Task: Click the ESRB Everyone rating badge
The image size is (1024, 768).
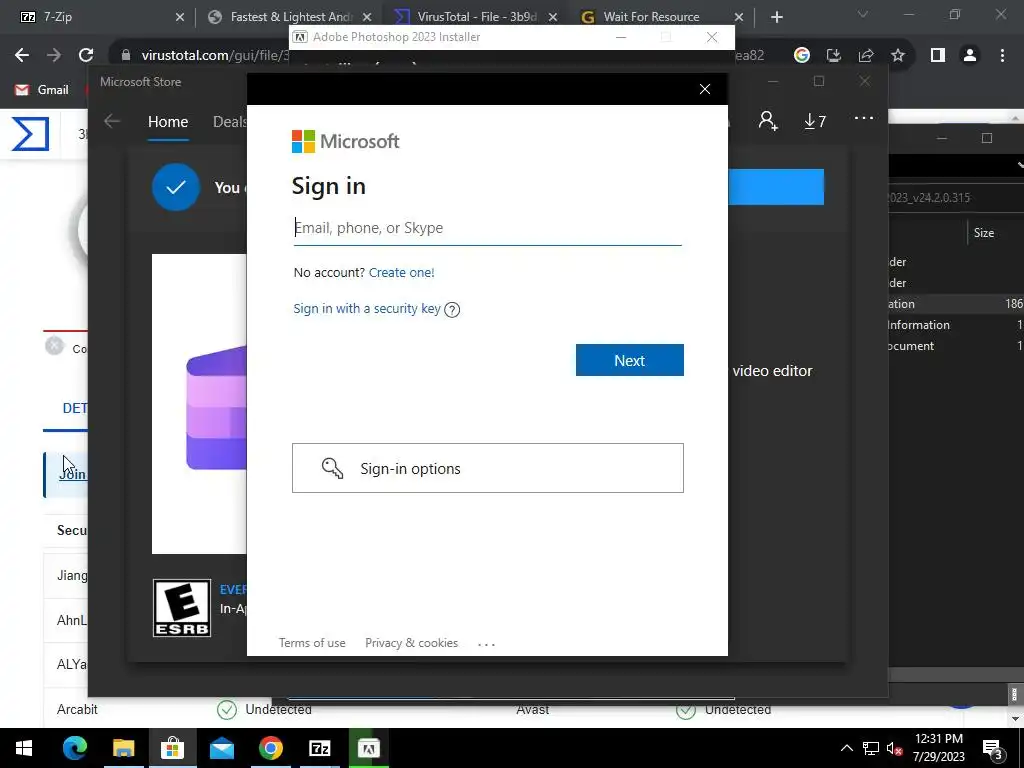Action: pyautogui.click(x=182, y=608)
